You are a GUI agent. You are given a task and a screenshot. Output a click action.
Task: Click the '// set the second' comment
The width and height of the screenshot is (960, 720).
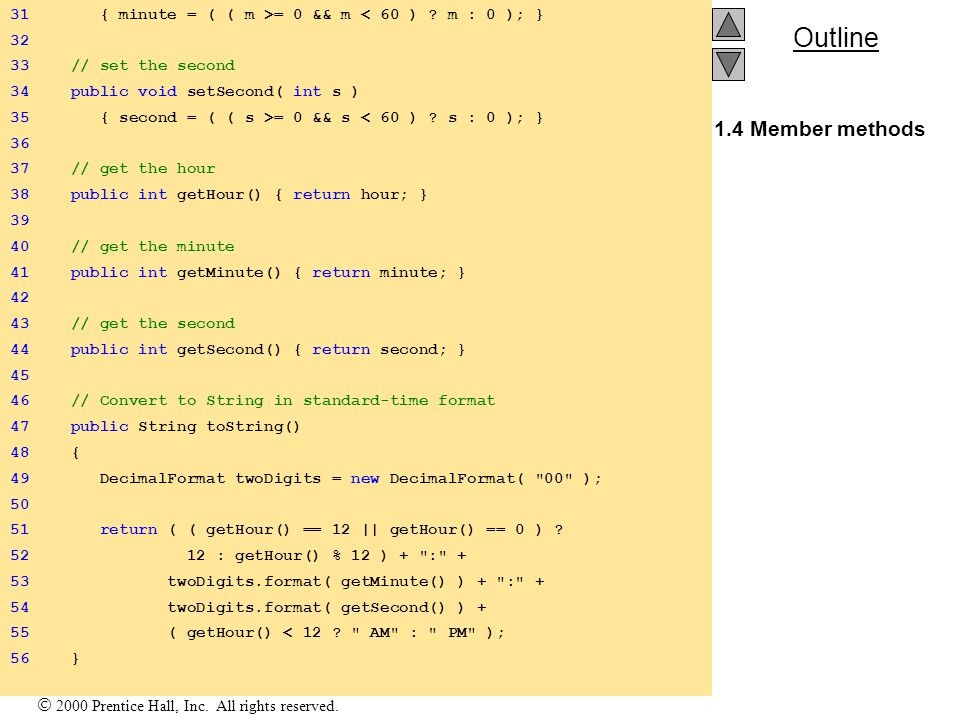pos(153,66)
